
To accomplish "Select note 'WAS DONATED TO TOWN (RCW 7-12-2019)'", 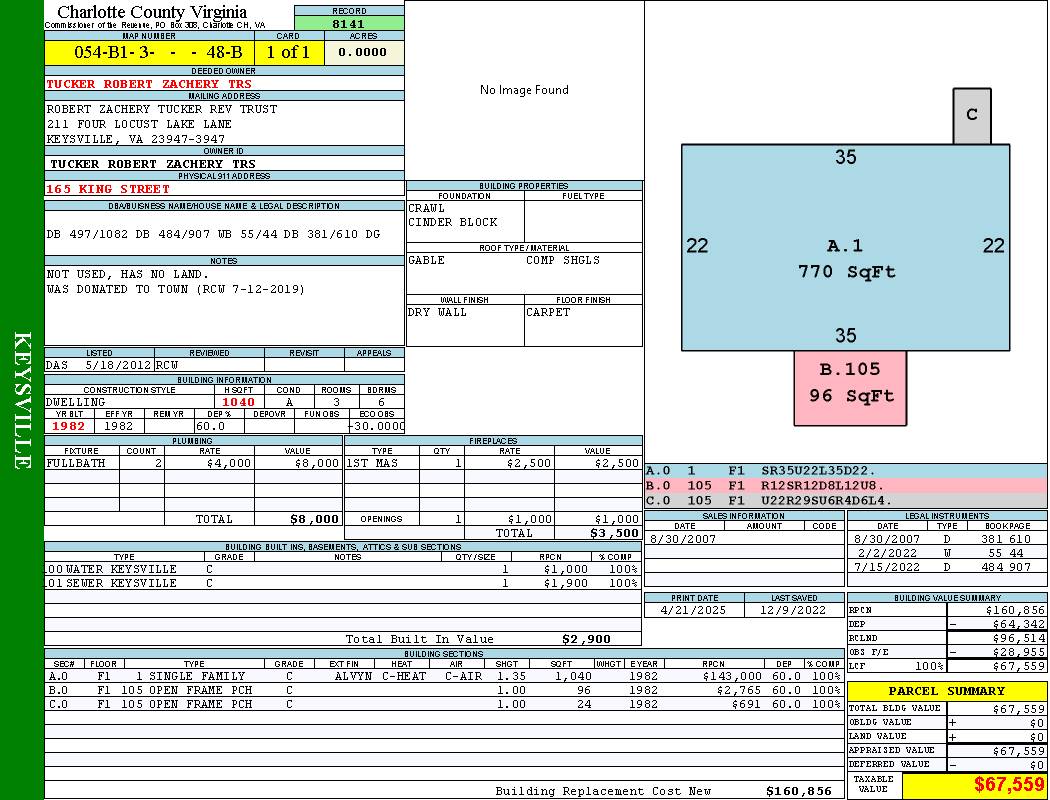I will [175, 289].
